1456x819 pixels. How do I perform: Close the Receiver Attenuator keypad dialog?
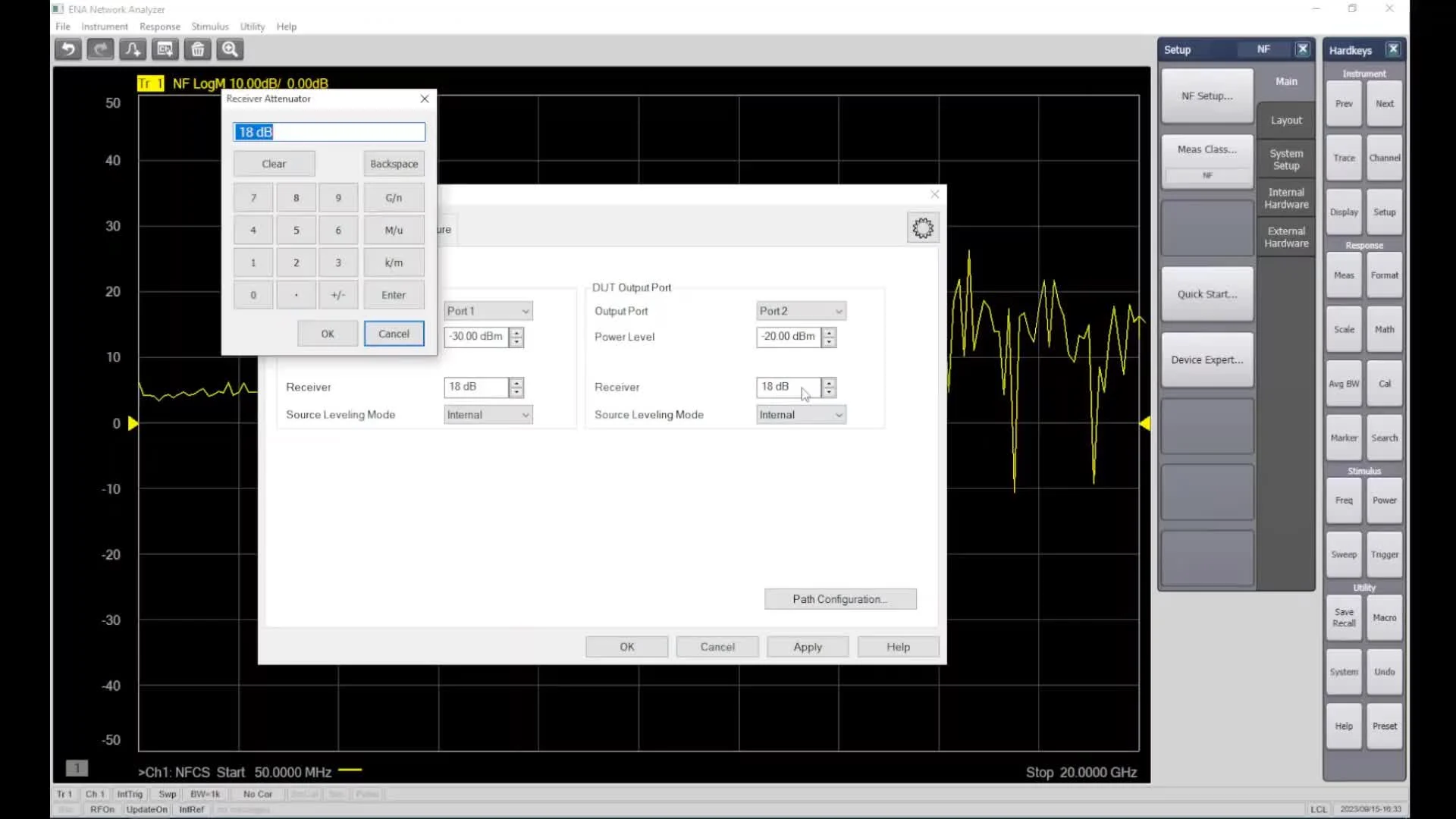(x=425, y=99)
